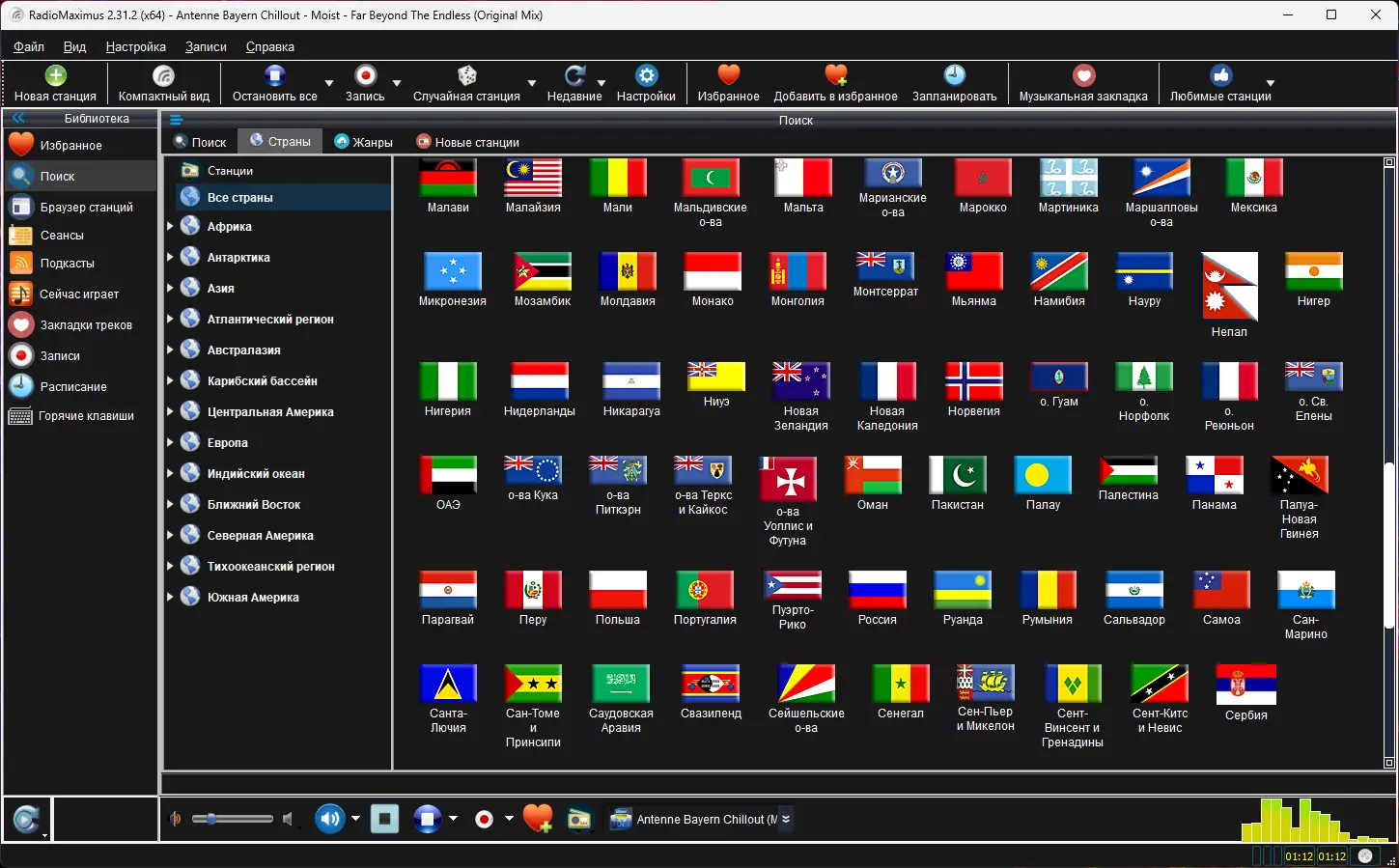Click the Избранное heart in the top toolbar

pos(728,83)
